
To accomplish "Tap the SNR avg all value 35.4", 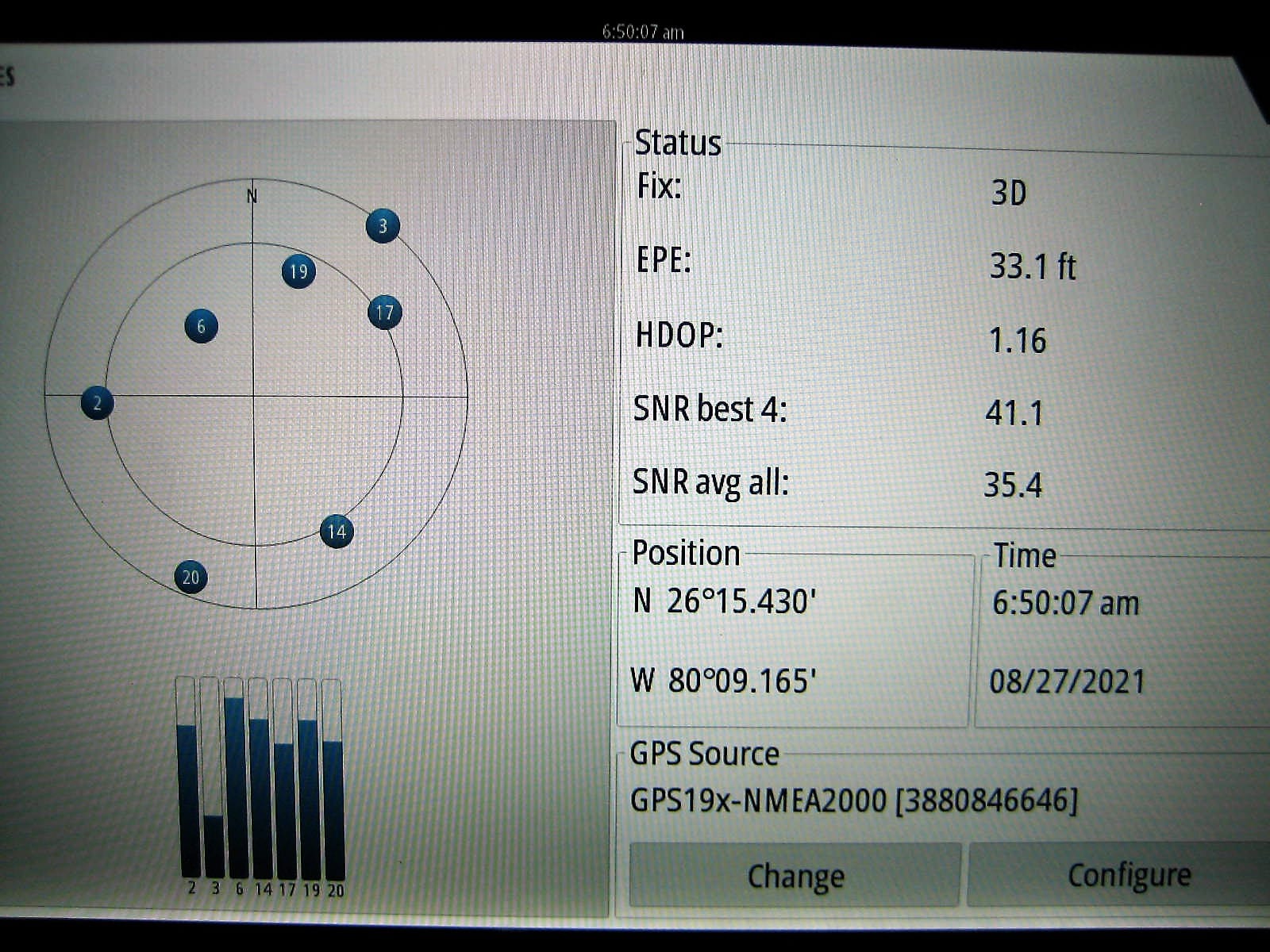I will pyautogui.click(x=1013, y=485).
